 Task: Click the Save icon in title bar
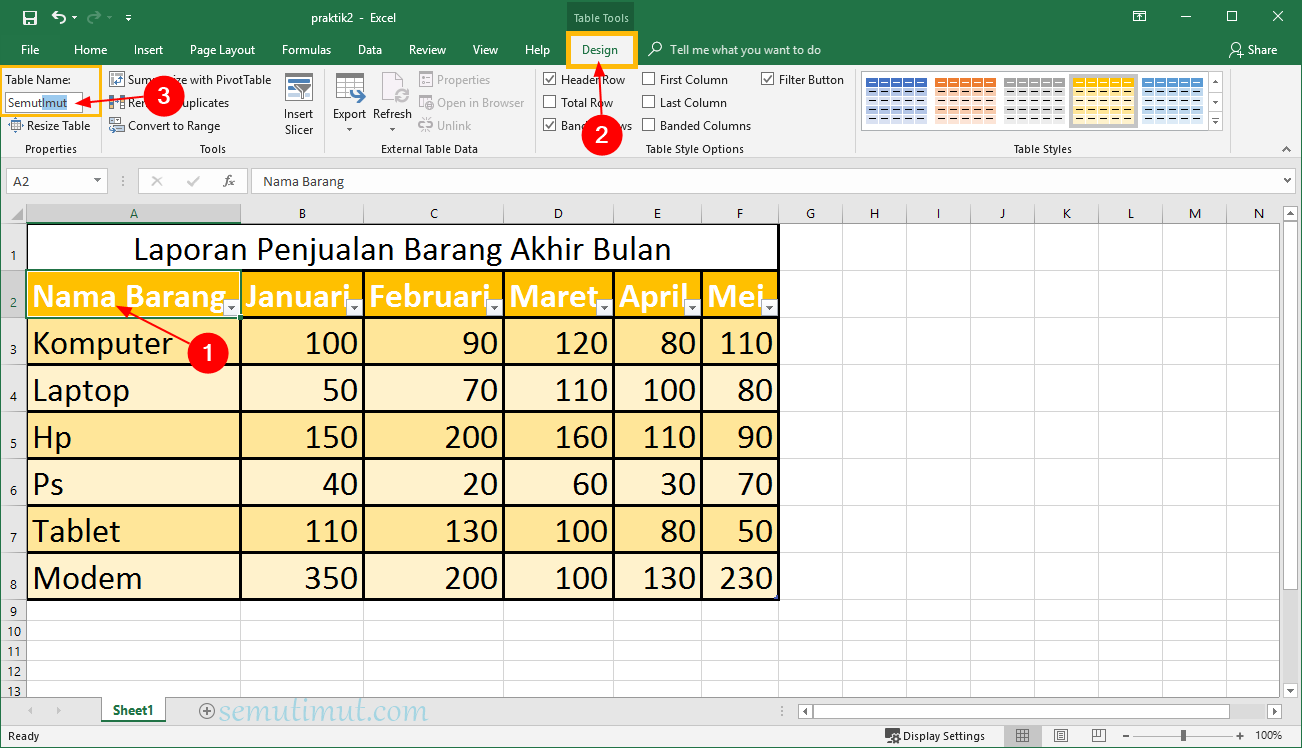coord(29,17)
